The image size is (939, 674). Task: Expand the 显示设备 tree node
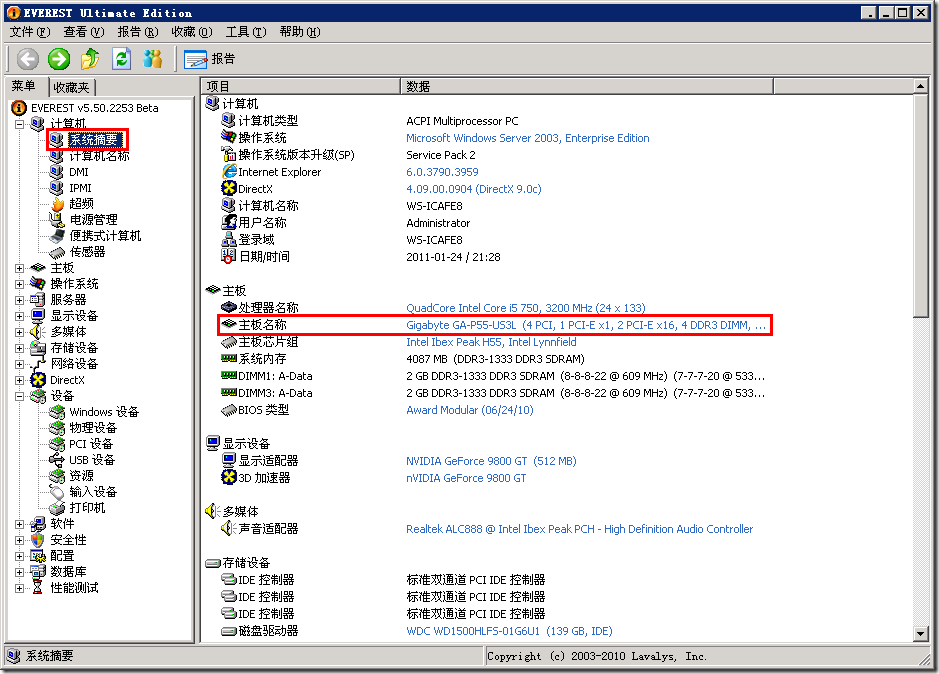pyautogui.click(x=20, y=316)
